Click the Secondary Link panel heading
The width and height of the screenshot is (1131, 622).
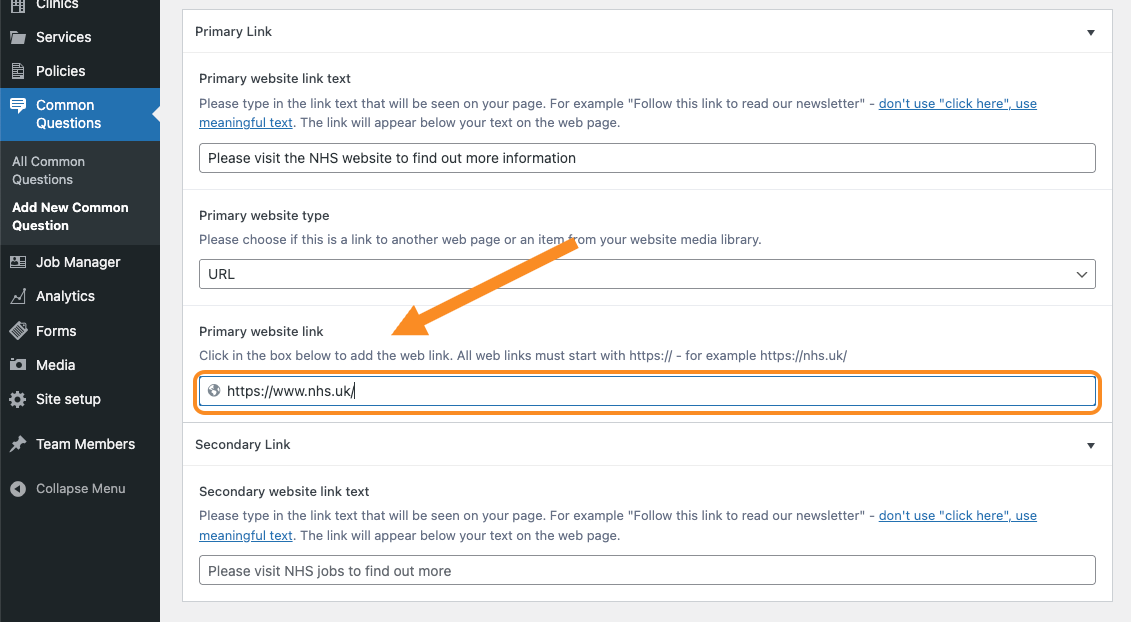click(242, 444)
